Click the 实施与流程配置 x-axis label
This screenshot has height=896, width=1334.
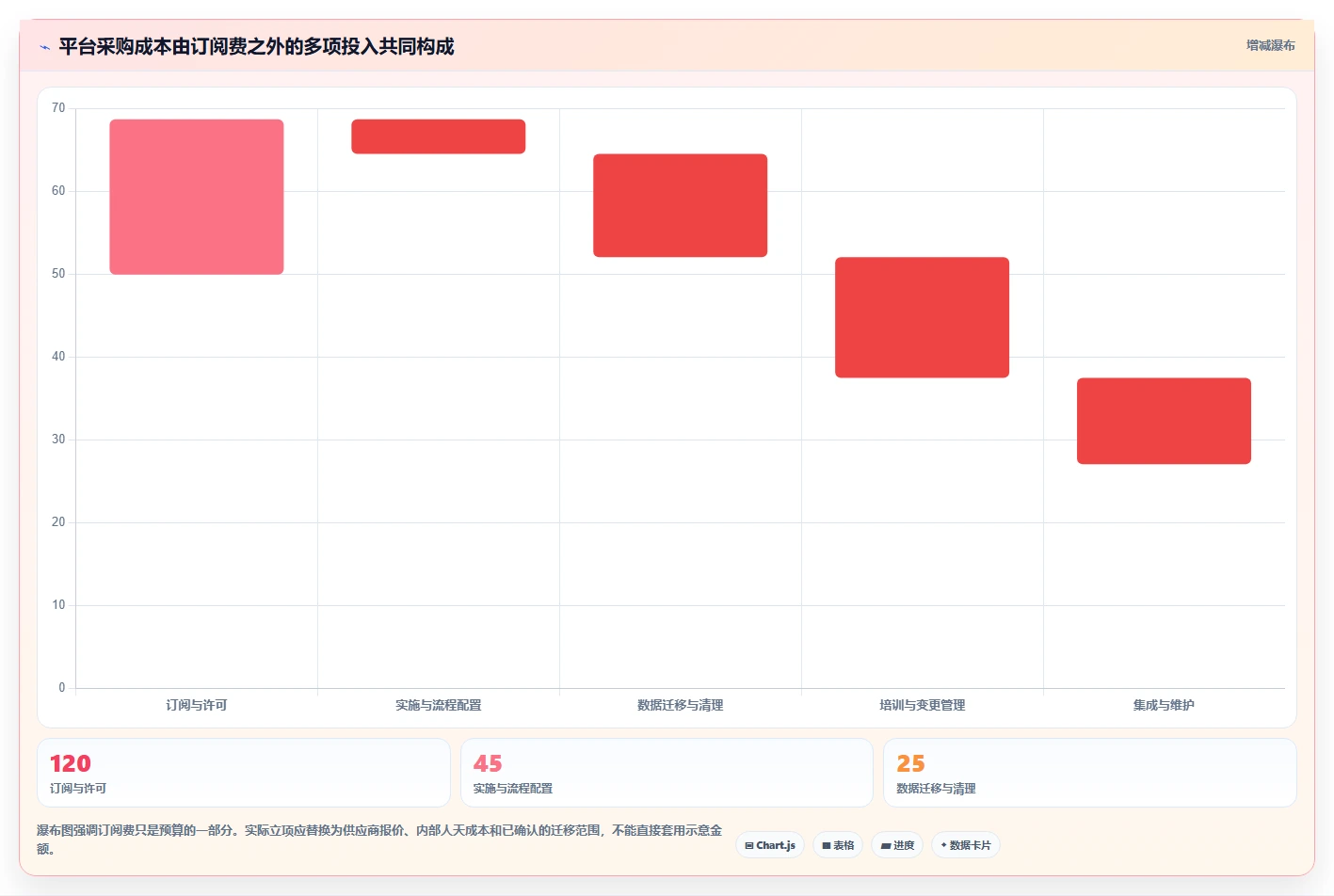click(439, 705)
